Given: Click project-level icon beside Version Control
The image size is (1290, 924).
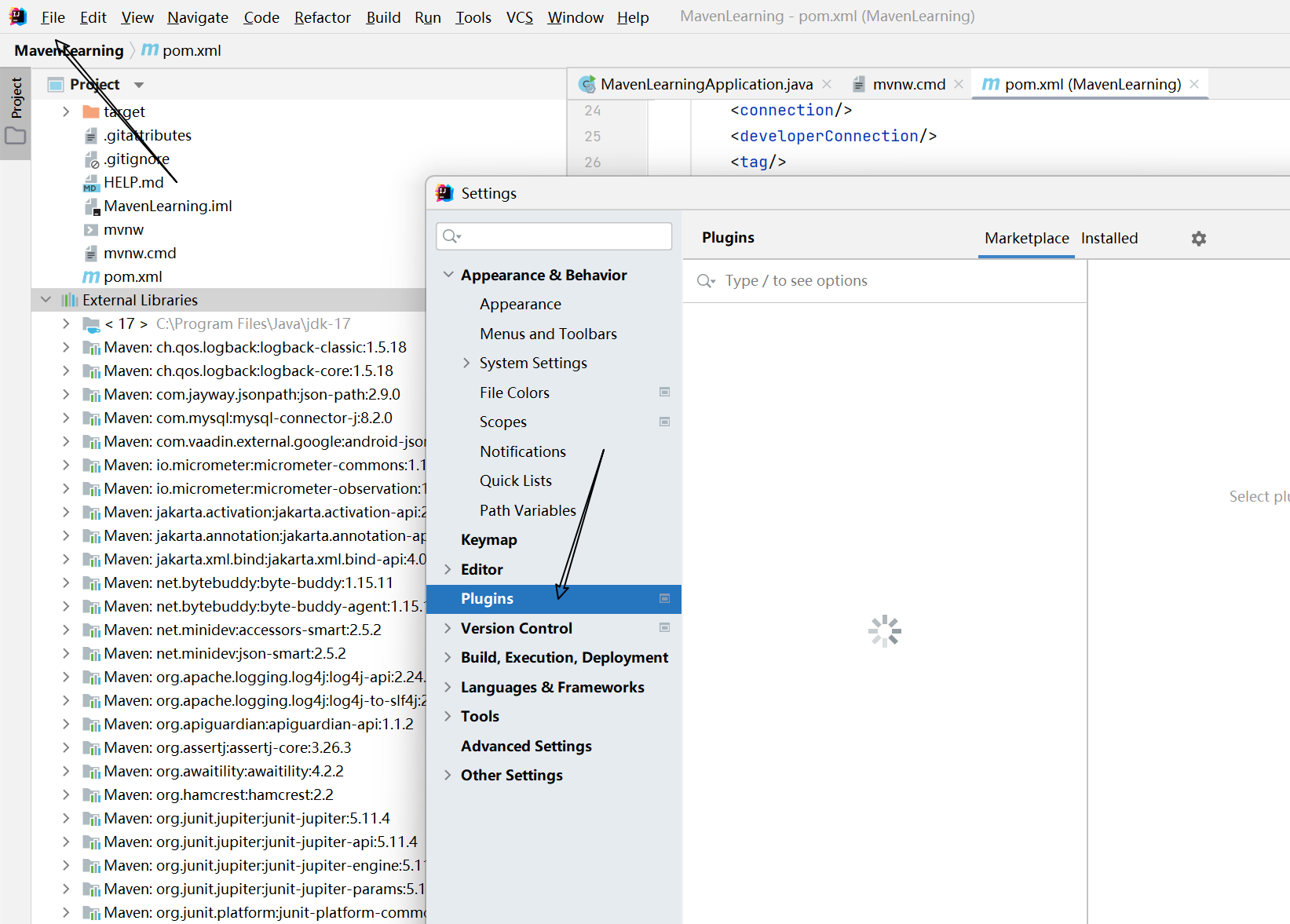Looking at the screenshot, I should point(664,627).
